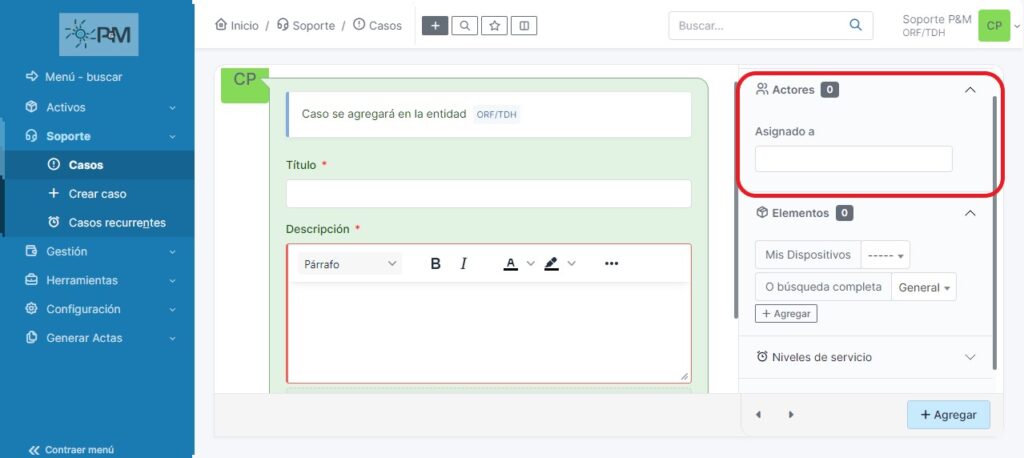Click the Título text field

coord(488,194)
